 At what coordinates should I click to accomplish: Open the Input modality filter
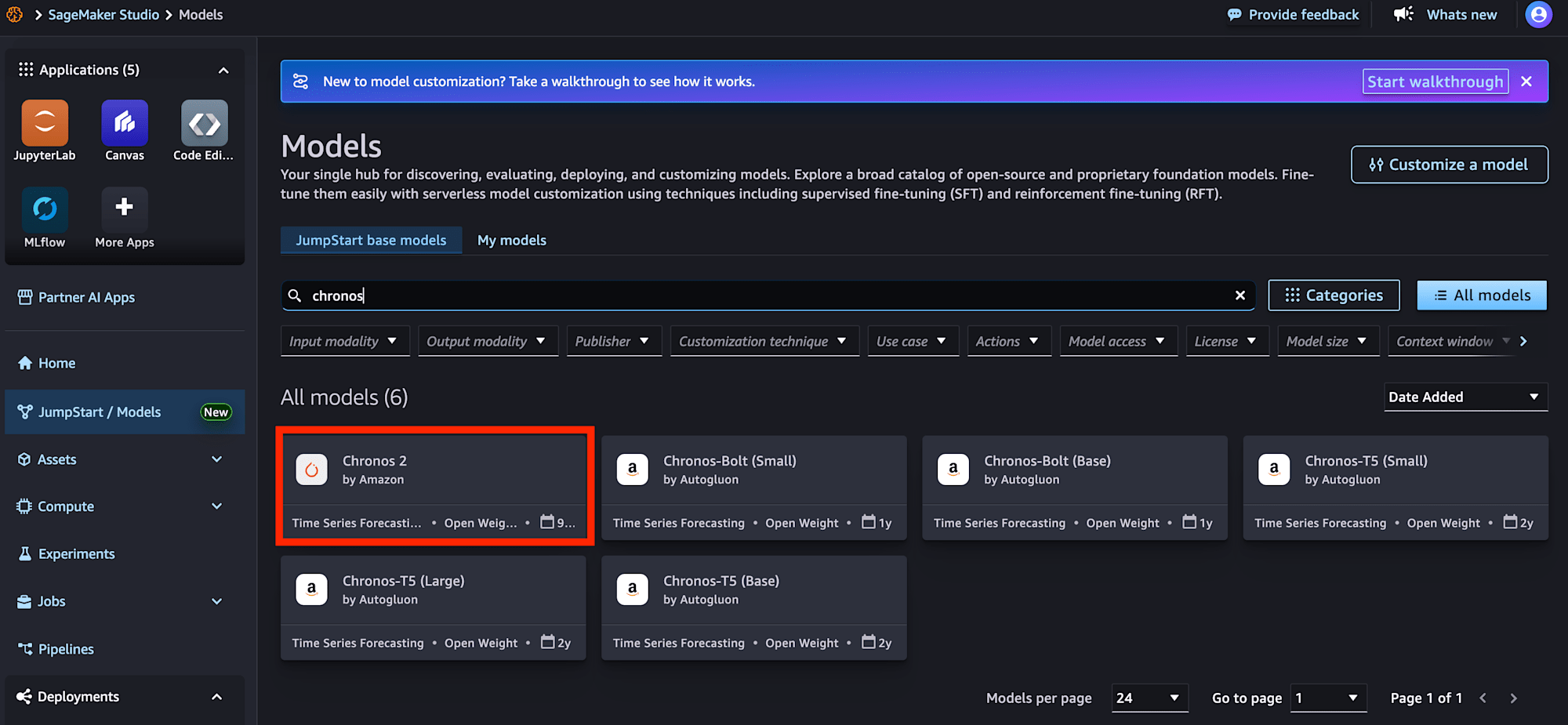345,341
